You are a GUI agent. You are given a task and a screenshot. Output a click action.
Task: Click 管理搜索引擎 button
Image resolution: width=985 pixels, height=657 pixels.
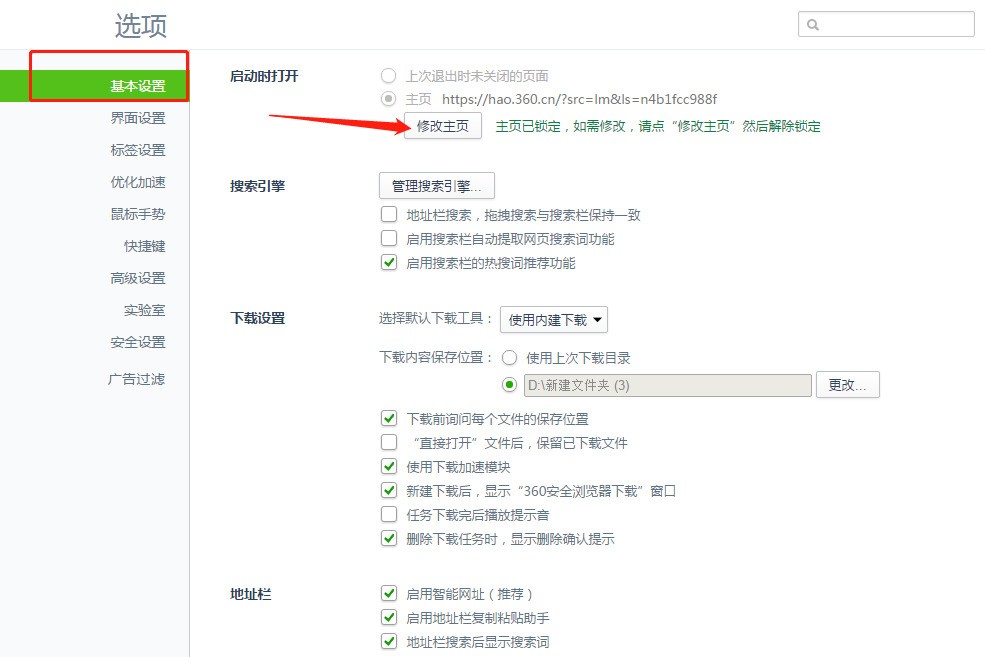[436, 186]
